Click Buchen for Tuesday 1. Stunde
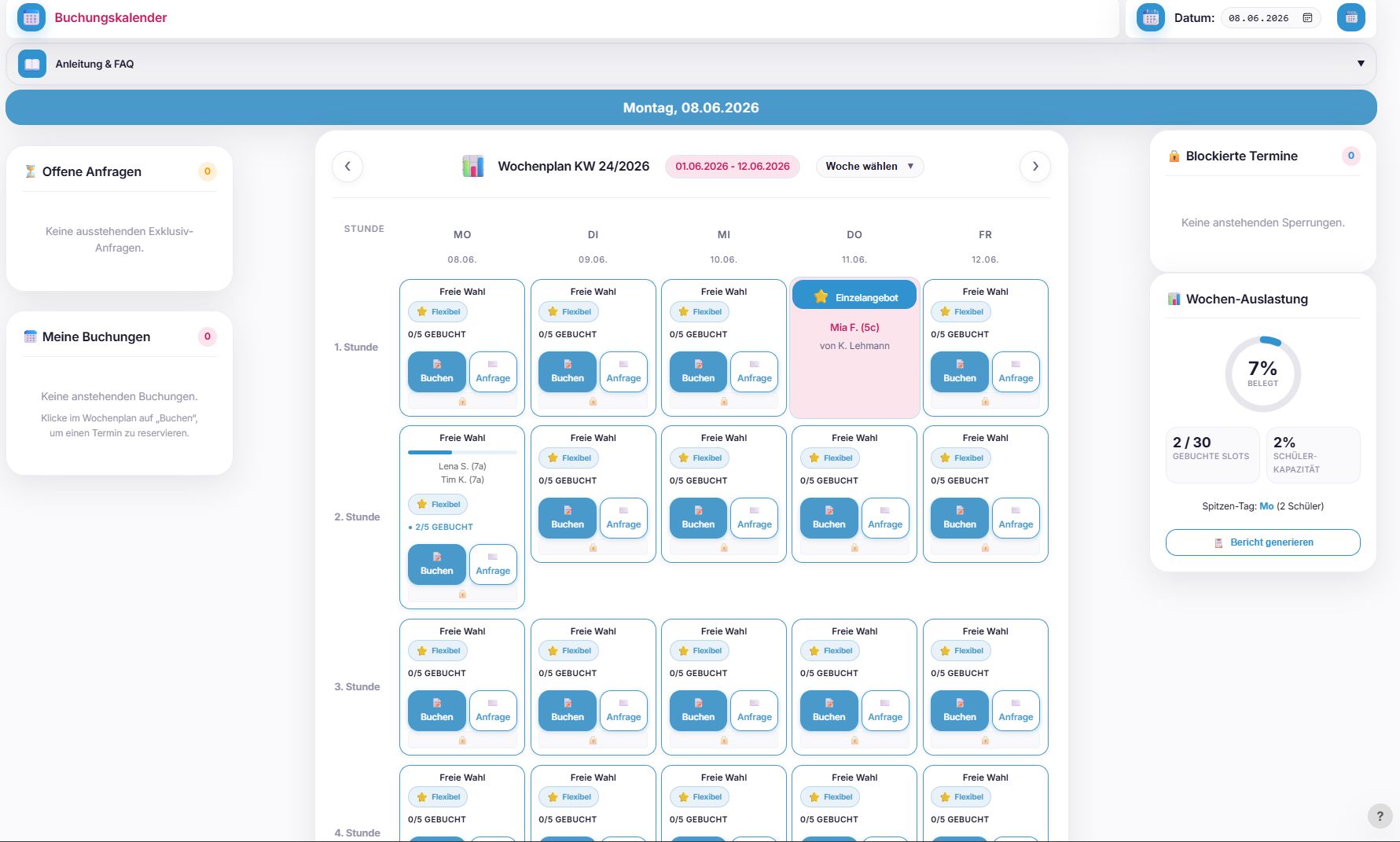Screen dimensions: 1400x842 pos(568,372)
